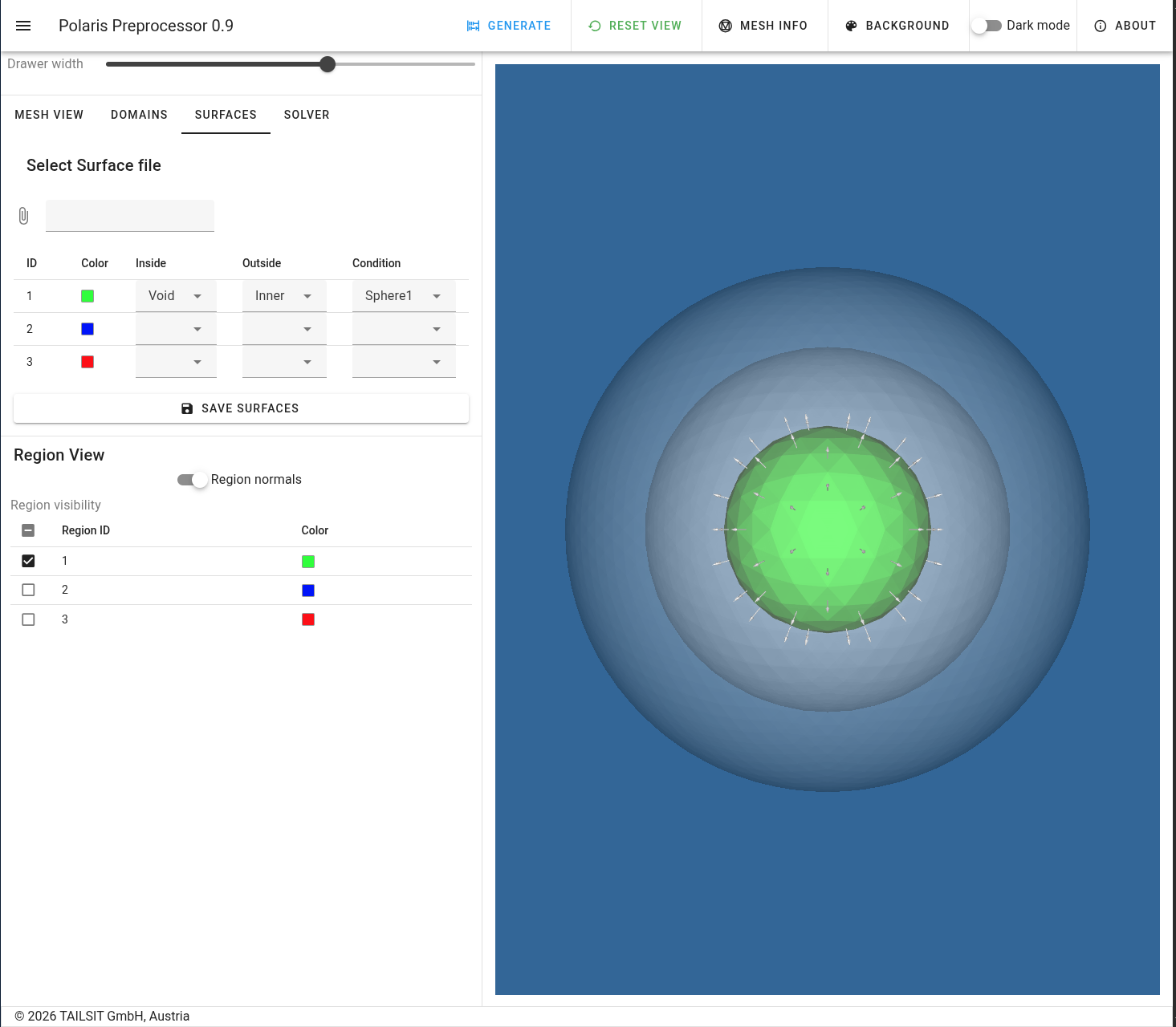This screenshot has height=1027, width=1176.
Task: Toggle the Region normals switch
Action: (x=193, y=480)
